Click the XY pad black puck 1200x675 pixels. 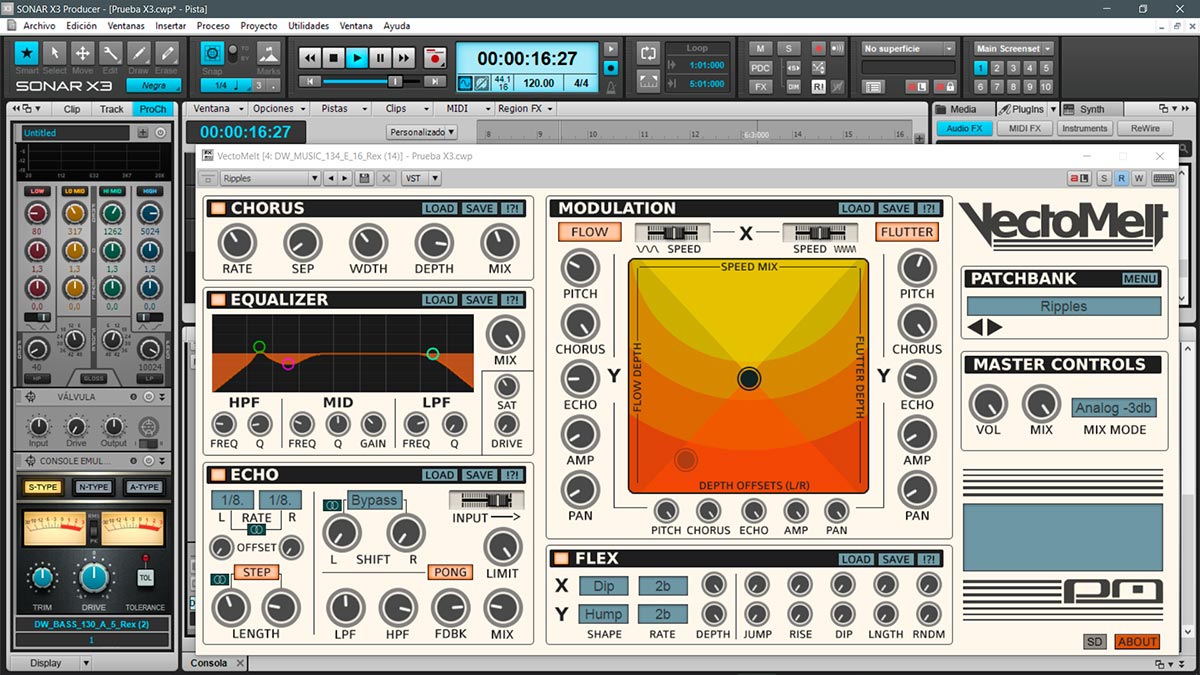749,378
